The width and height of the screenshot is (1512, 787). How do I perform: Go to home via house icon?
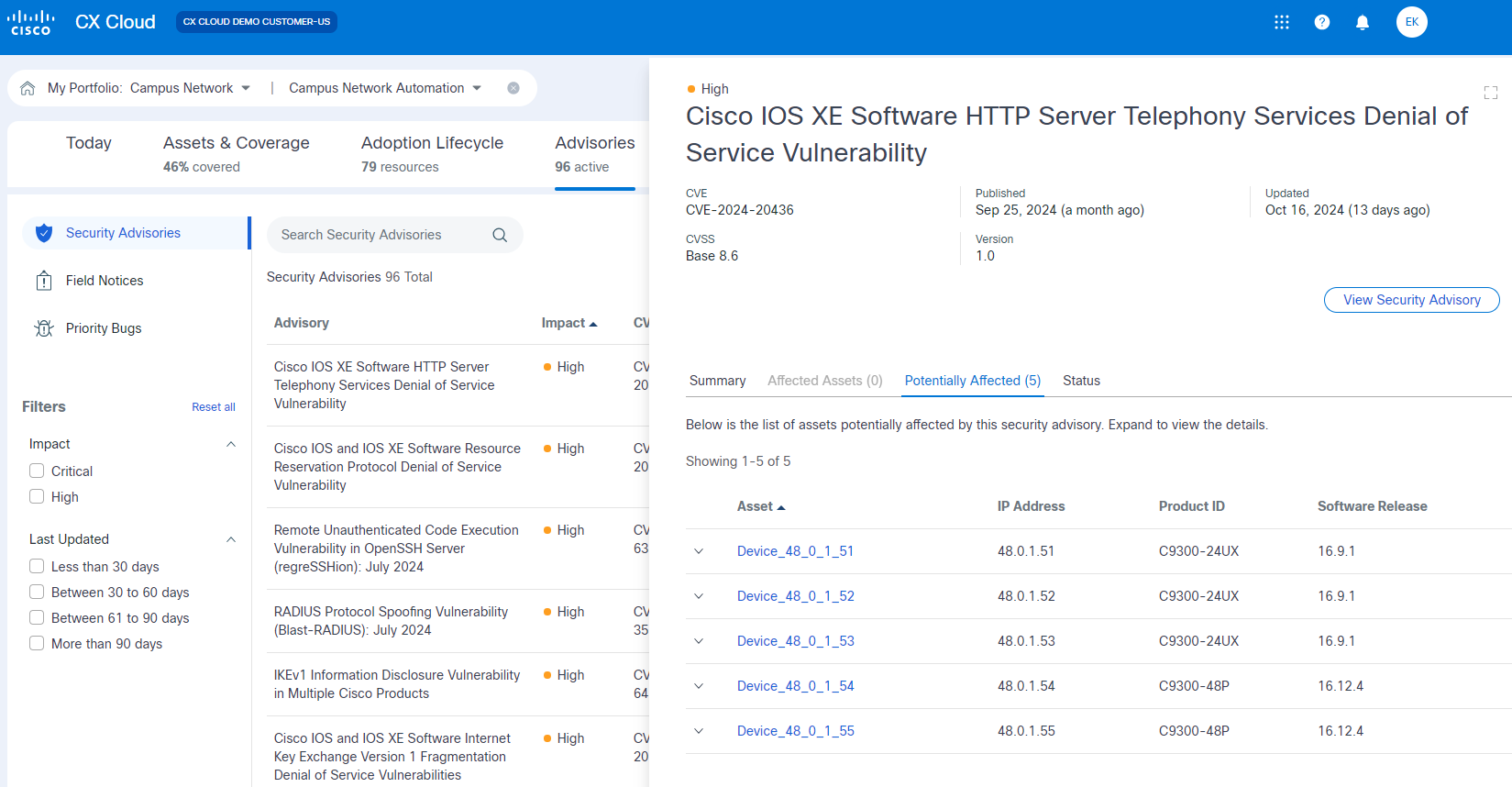tap(28, 88)
